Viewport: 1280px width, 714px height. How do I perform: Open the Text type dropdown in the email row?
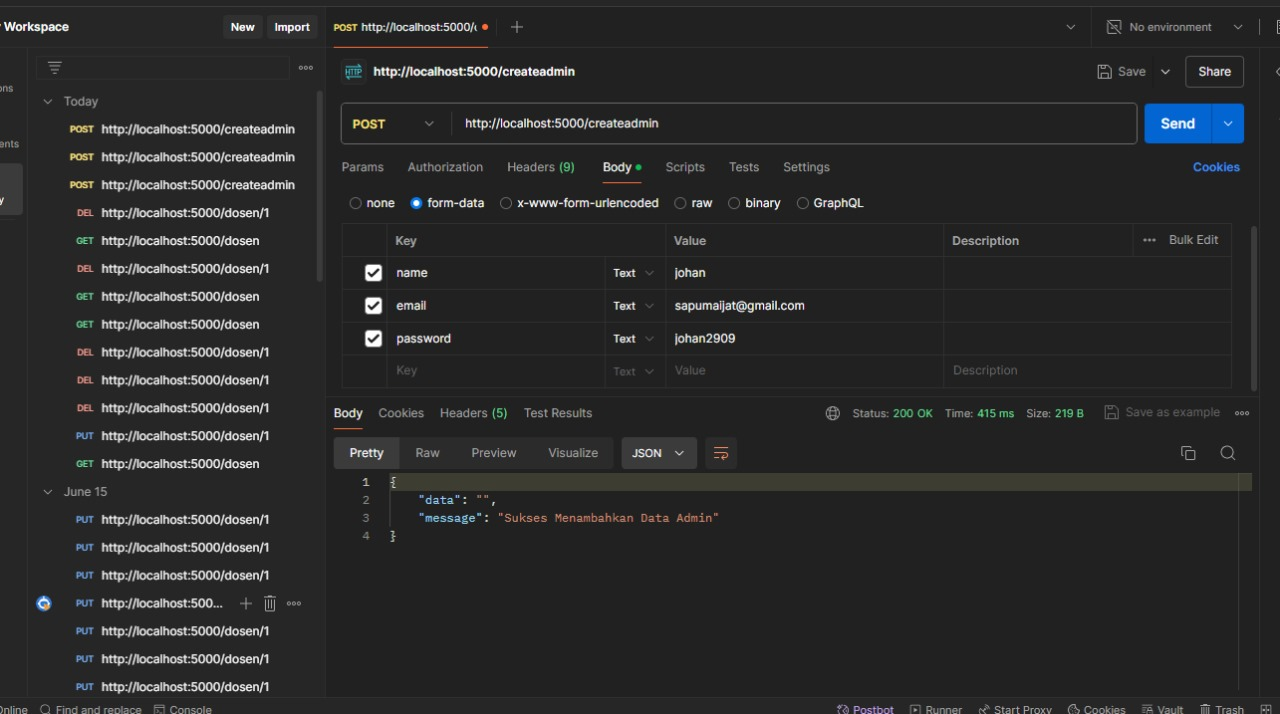click(x=634, y=306)
